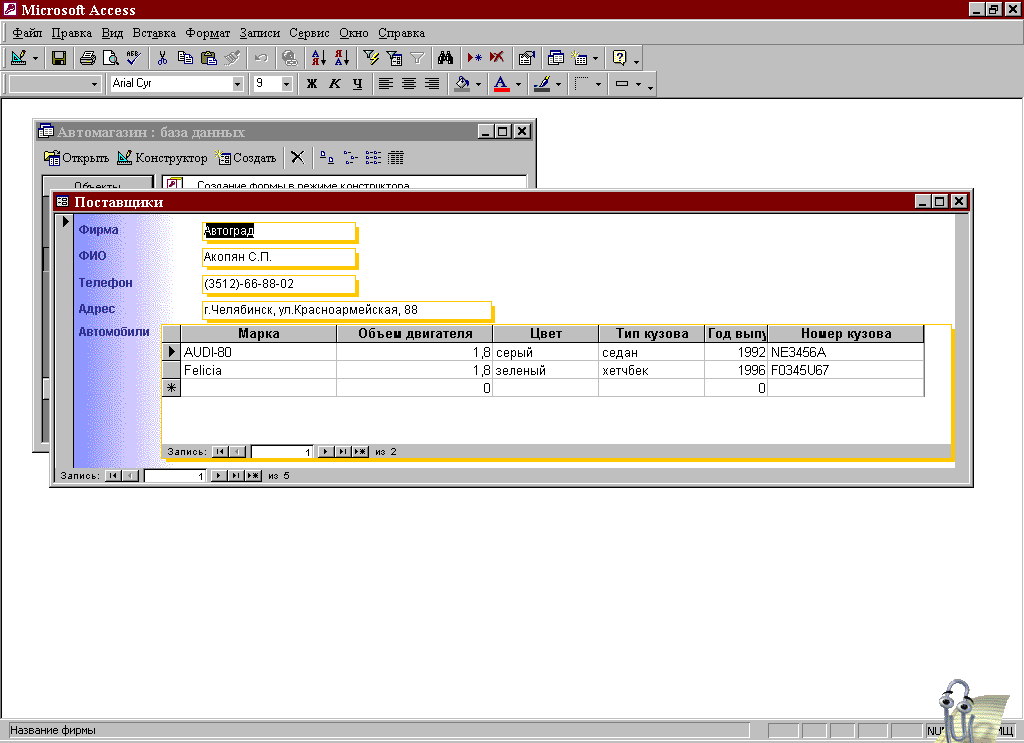This screenshot has width=1024, height=743.
Task: Sort descending with the Я-A icon
Action: pos(342,58)
